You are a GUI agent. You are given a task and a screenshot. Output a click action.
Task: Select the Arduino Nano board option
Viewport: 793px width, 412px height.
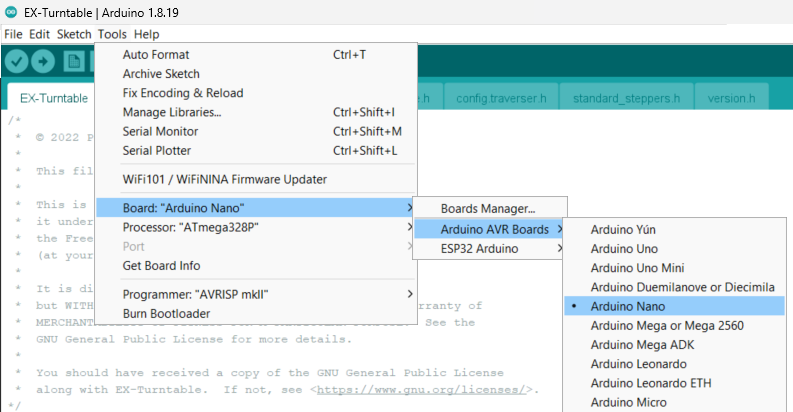[x=628, y=306]
